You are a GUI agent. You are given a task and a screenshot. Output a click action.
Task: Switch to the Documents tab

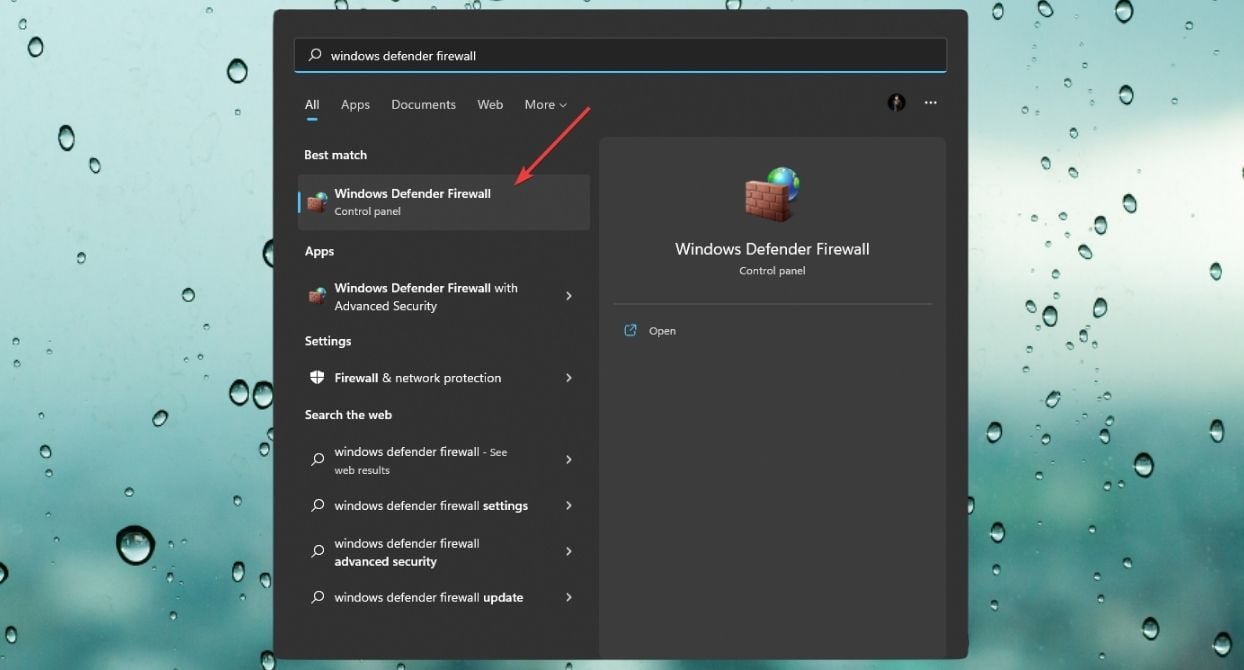(423, 105)
